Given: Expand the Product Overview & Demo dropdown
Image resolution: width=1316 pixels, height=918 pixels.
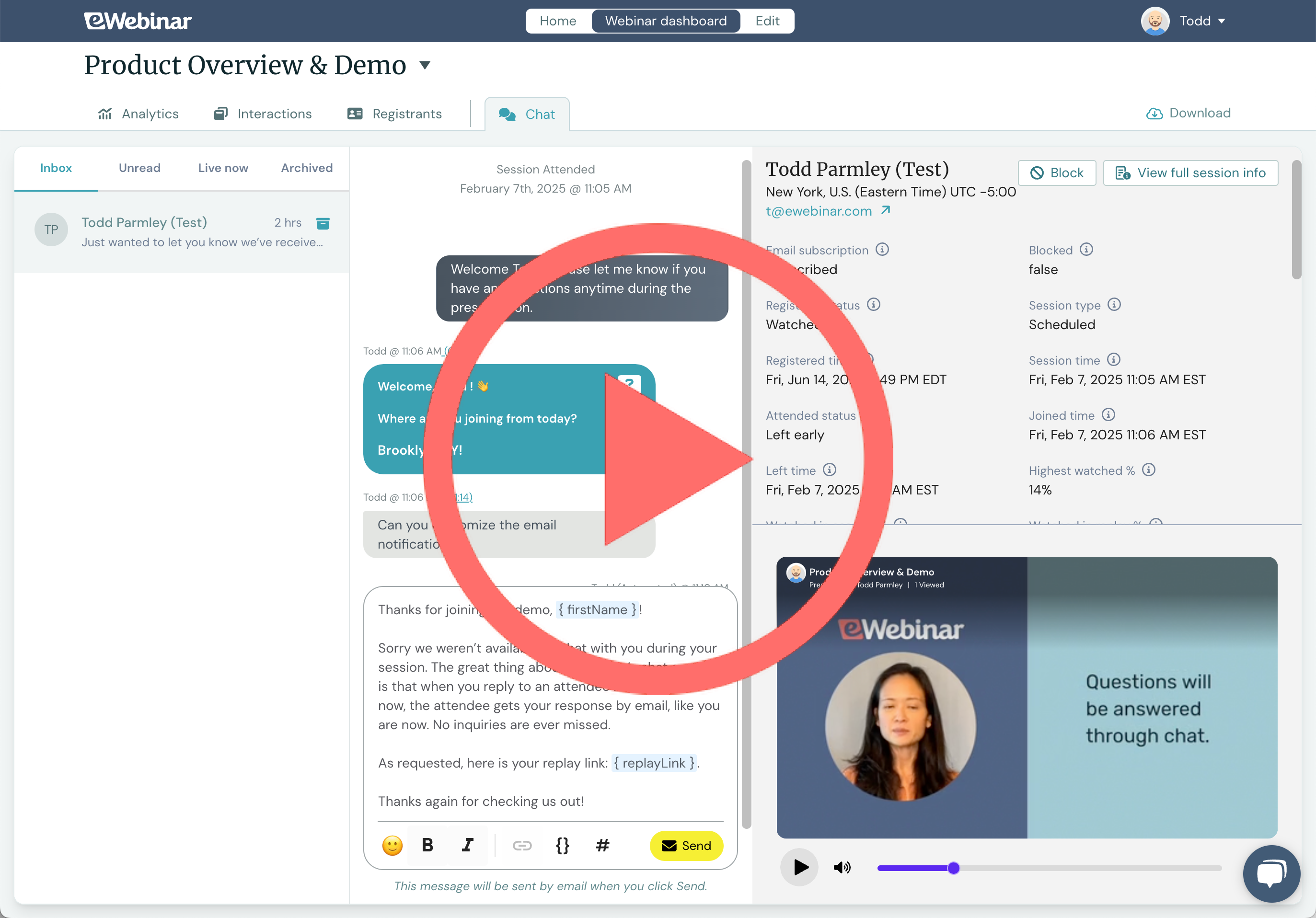Looking at the screenshot, I should [425, 65].
